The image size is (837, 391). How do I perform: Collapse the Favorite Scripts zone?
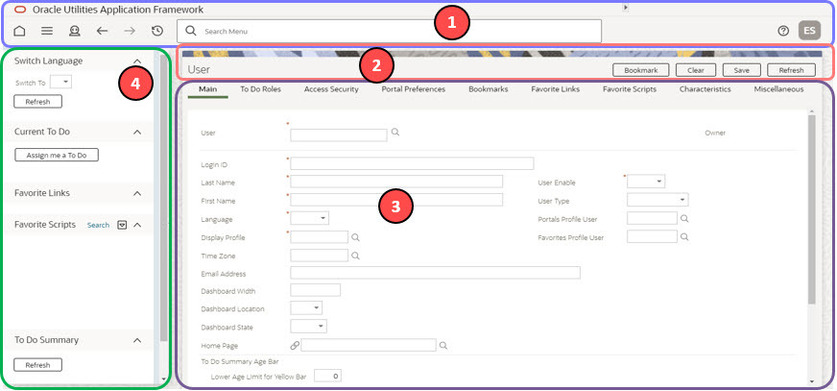coord(137,225)
